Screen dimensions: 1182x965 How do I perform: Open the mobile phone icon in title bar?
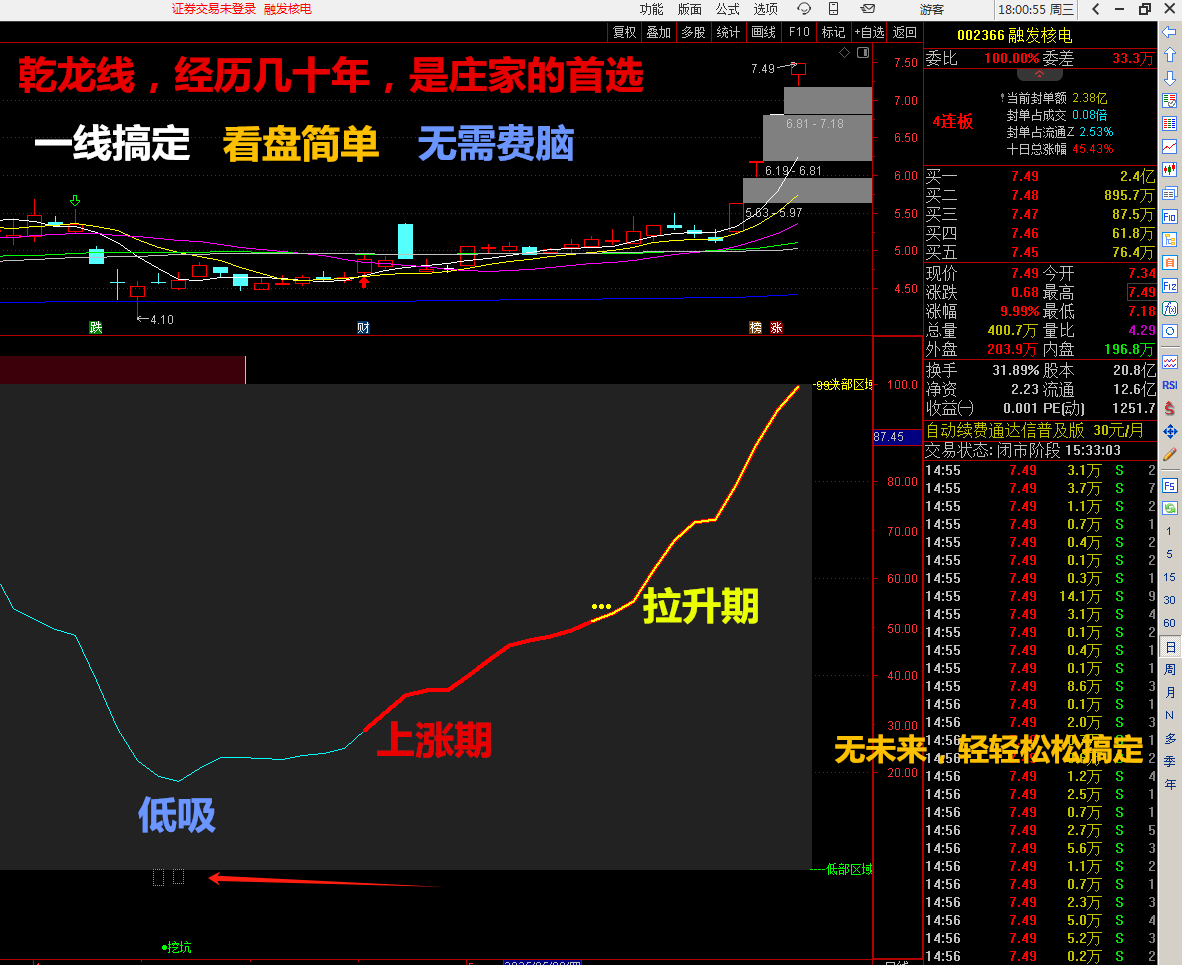coord(834,9)
